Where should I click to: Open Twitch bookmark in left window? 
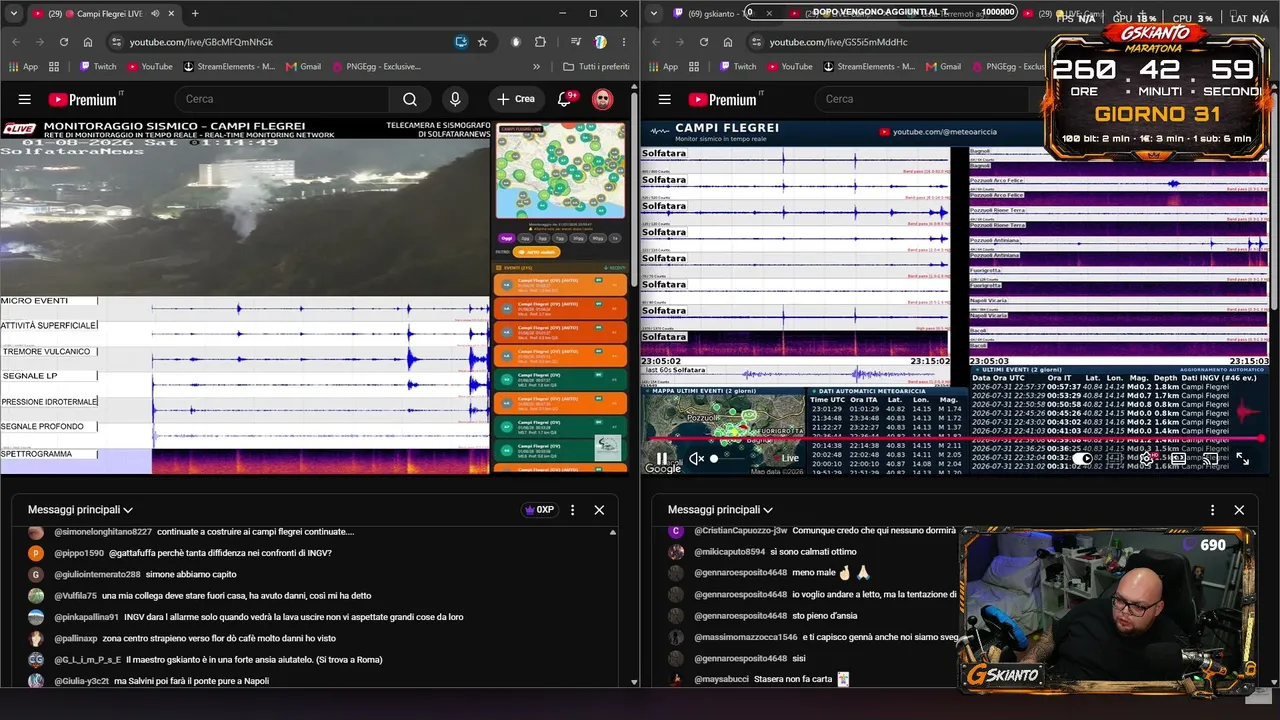[97, 67]
